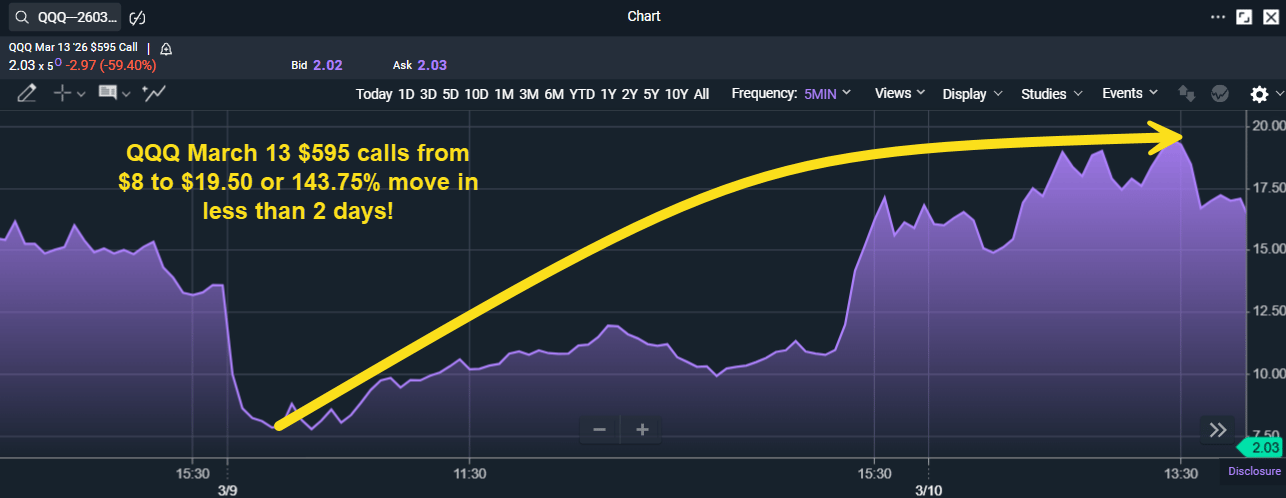Select the pencil drawing tool
The image size is (1286, 498).
pos(27,93)
